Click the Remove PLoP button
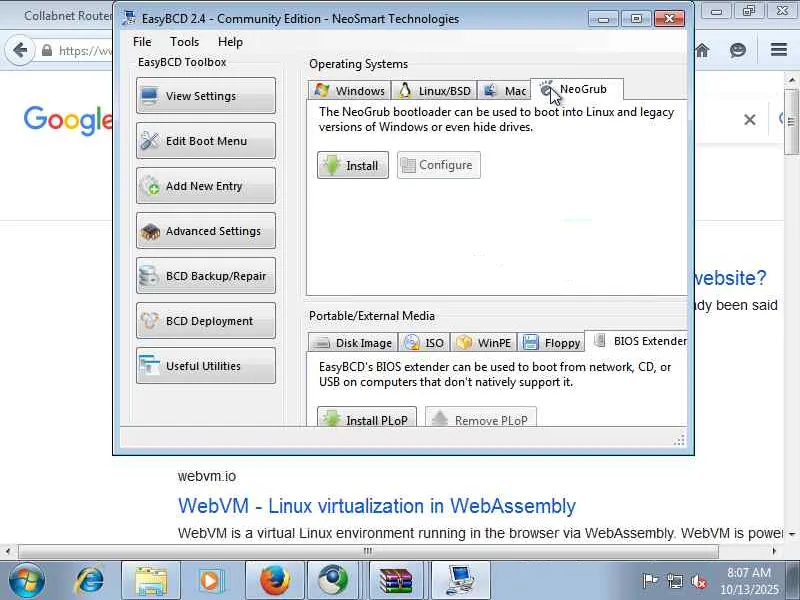 coord(481,417)
